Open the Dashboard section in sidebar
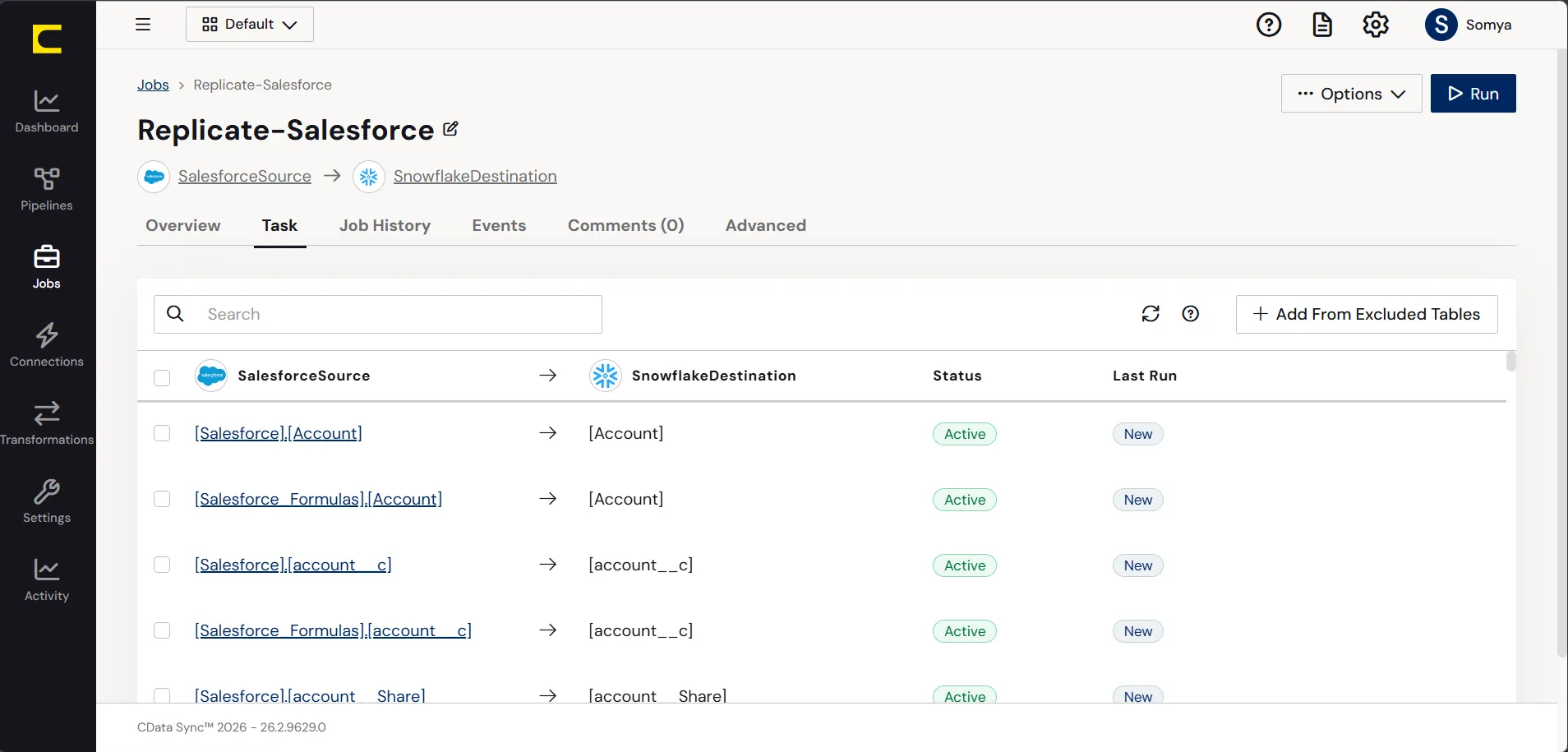 tap(47, 111)
